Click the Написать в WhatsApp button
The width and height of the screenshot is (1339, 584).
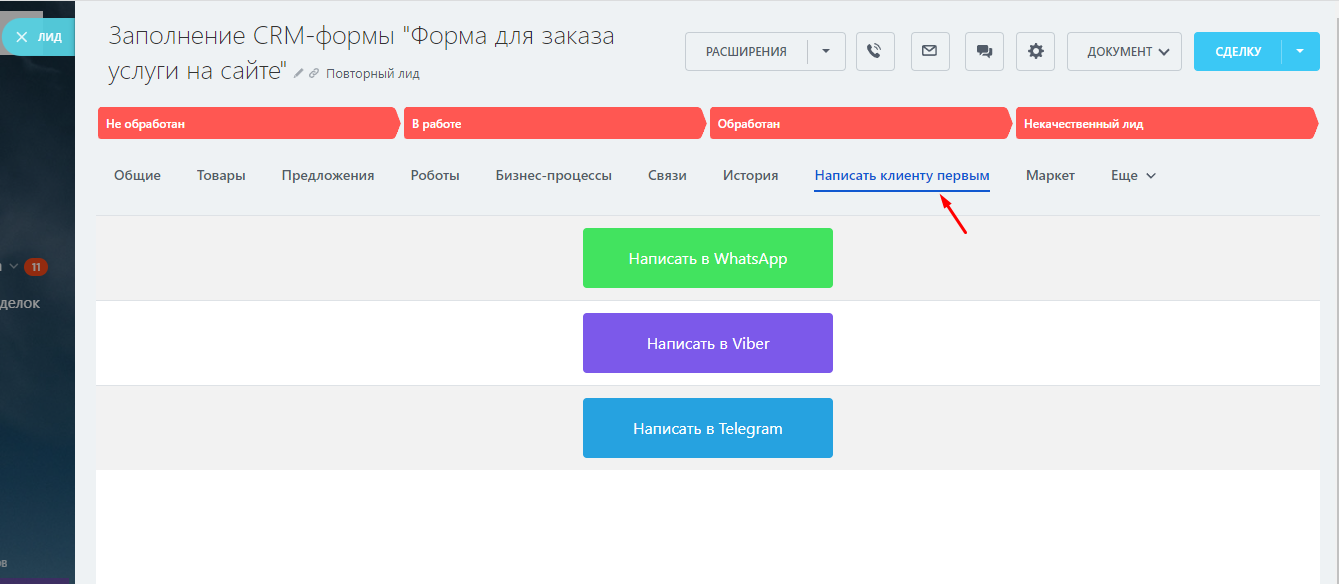pyautogui.click(x=708, y=258)
